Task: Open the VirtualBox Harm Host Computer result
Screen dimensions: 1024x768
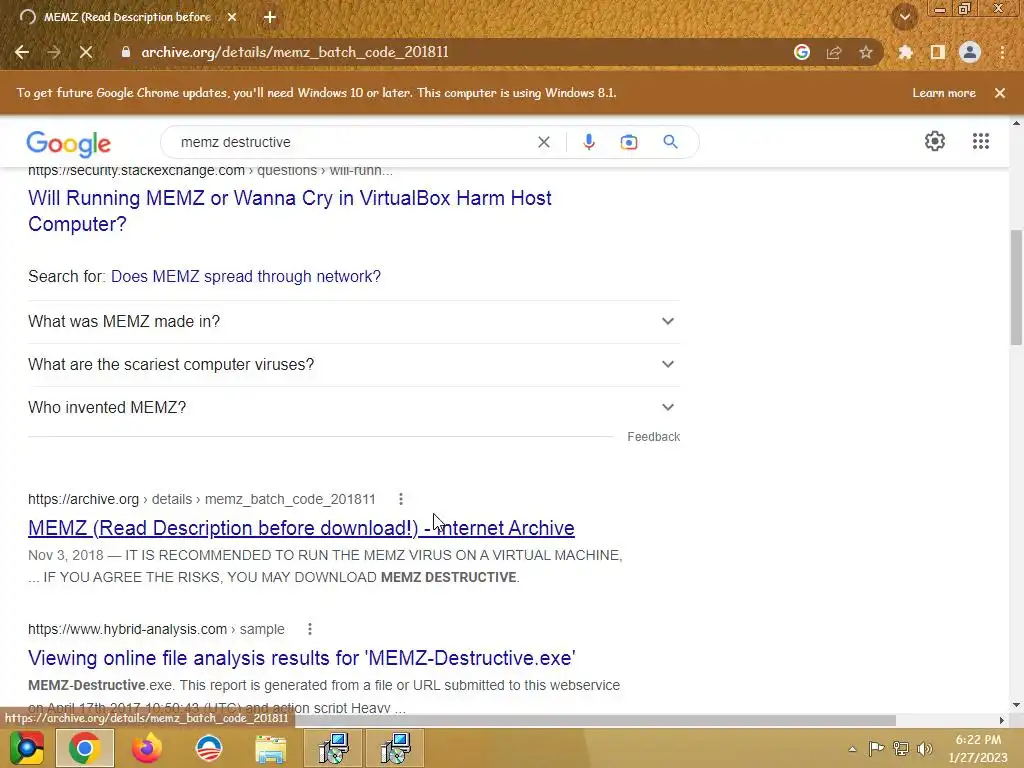Action: (290, 211)
